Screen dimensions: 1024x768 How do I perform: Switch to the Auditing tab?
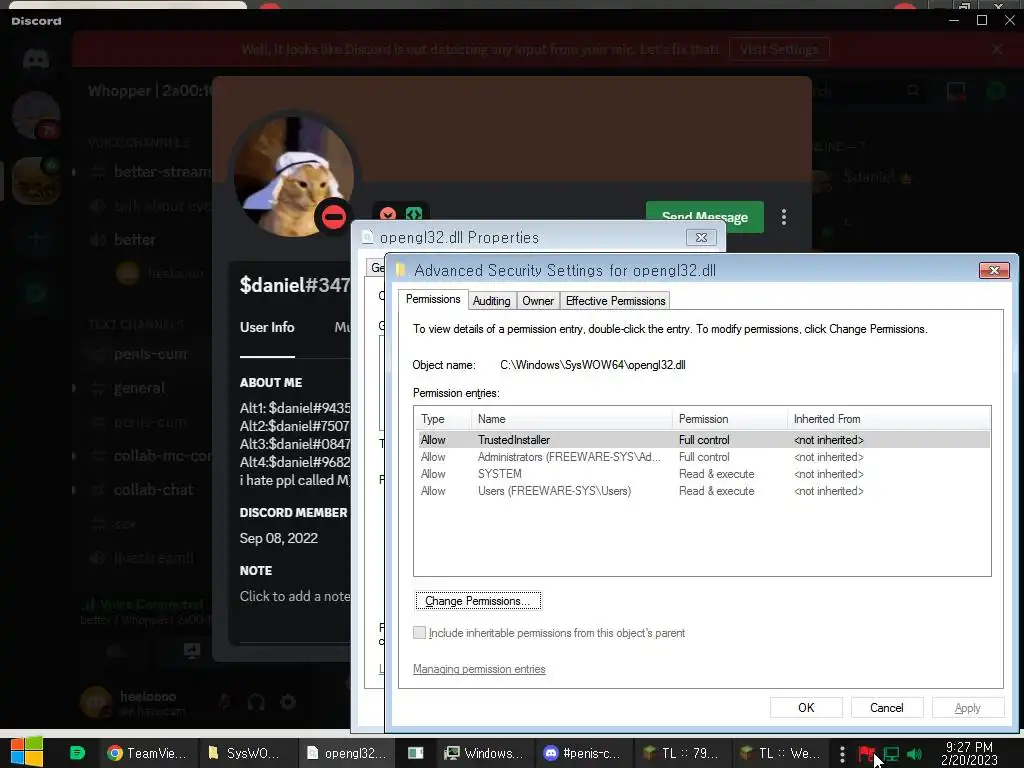[491, 301]
